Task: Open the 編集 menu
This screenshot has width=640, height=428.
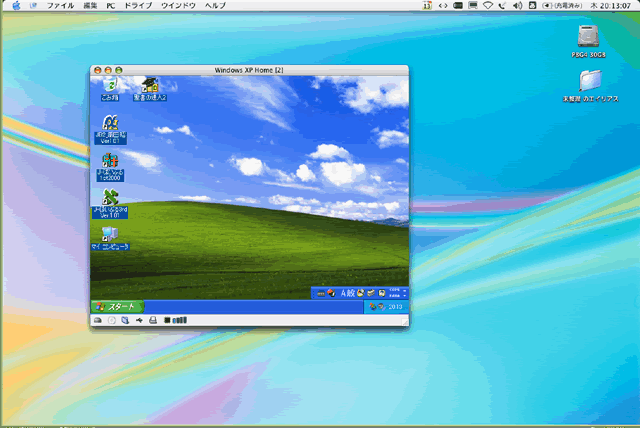Action: tap(90, 6)
